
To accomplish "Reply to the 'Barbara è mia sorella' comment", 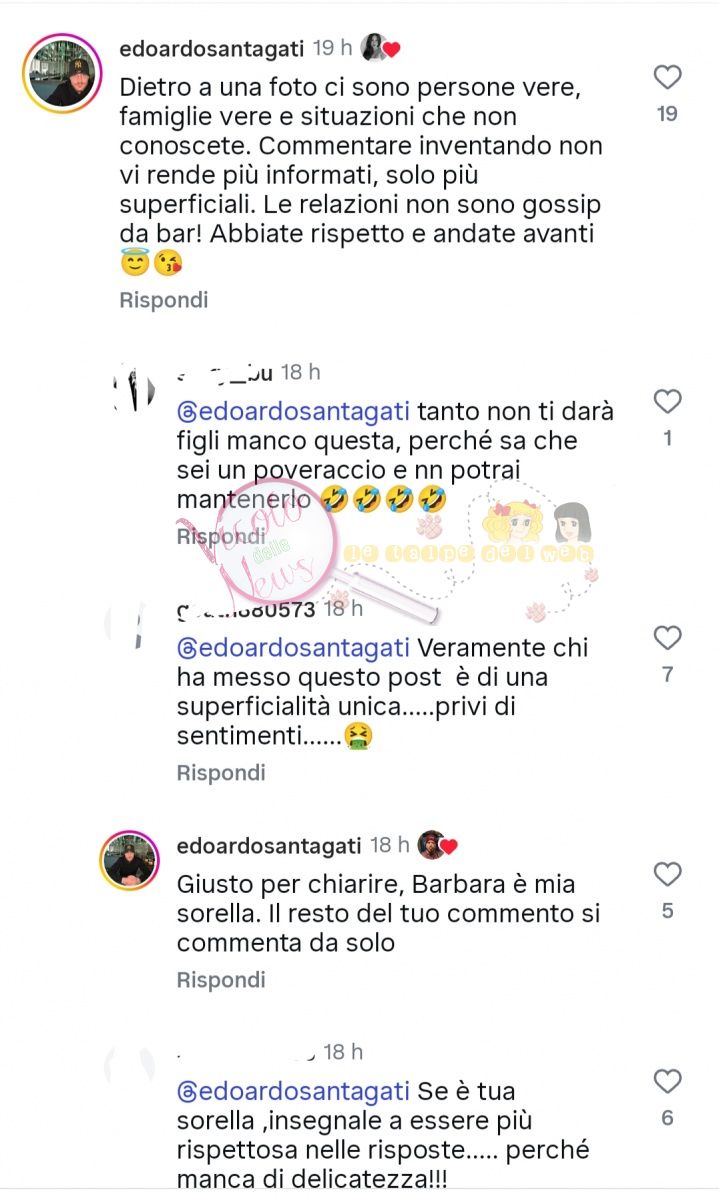I will point(221,981).
